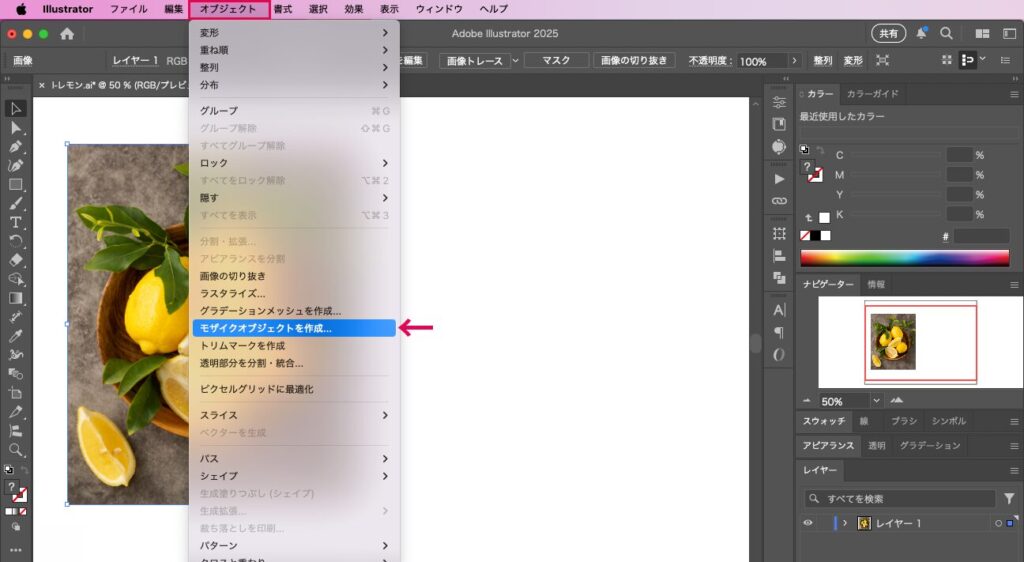Choose トリムマークを作成

point(294,346)
